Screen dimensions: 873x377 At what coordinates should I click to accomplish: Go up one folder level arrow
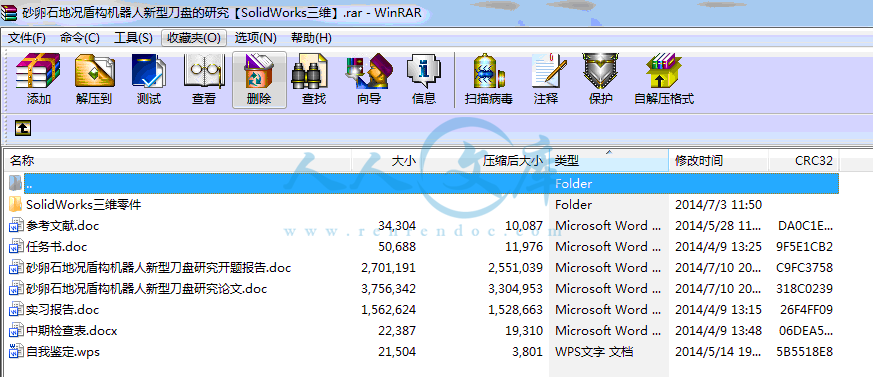(22, 129)
